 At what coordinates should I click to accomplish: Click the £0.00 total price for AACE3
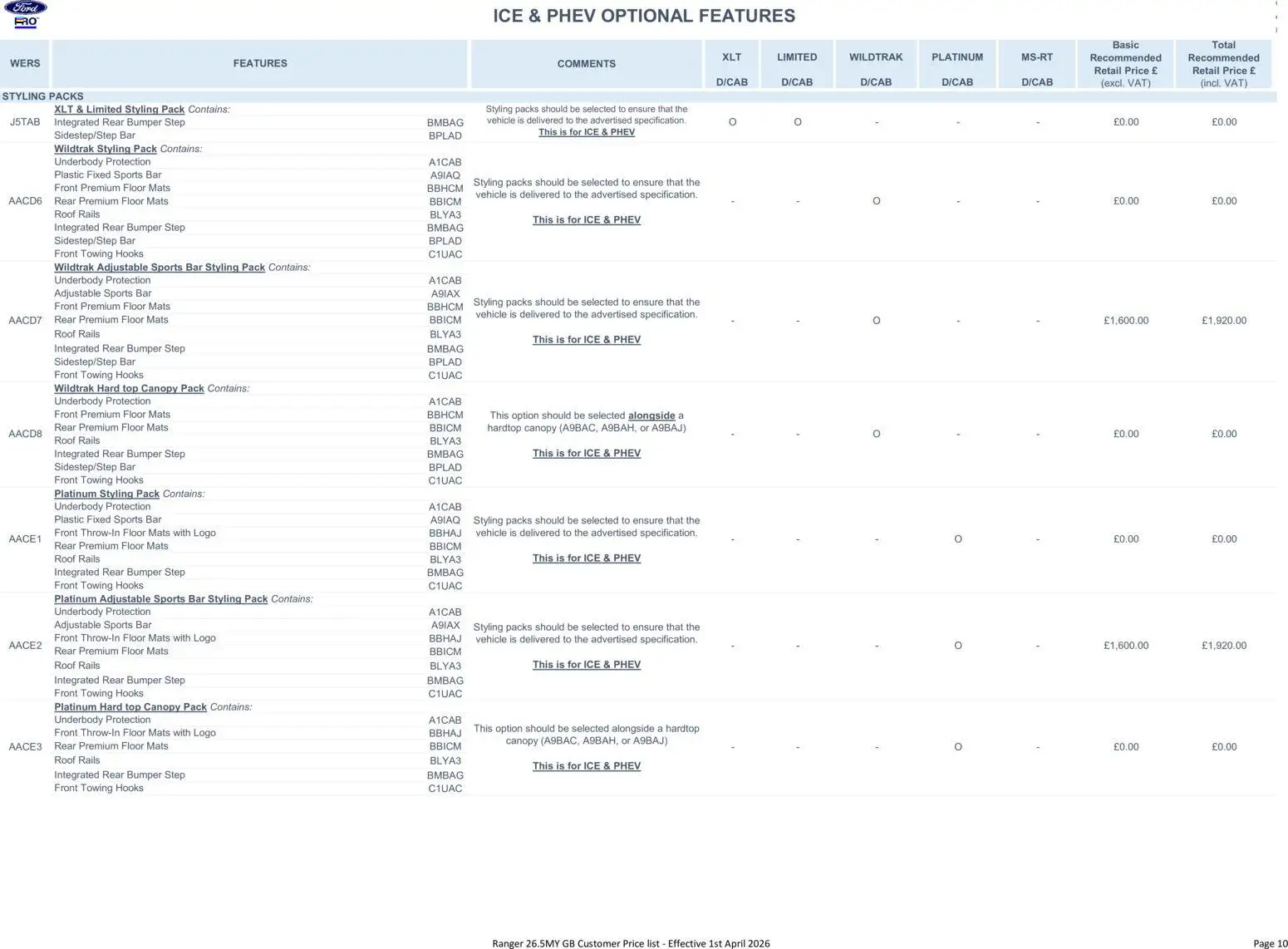click(1224, 747)
